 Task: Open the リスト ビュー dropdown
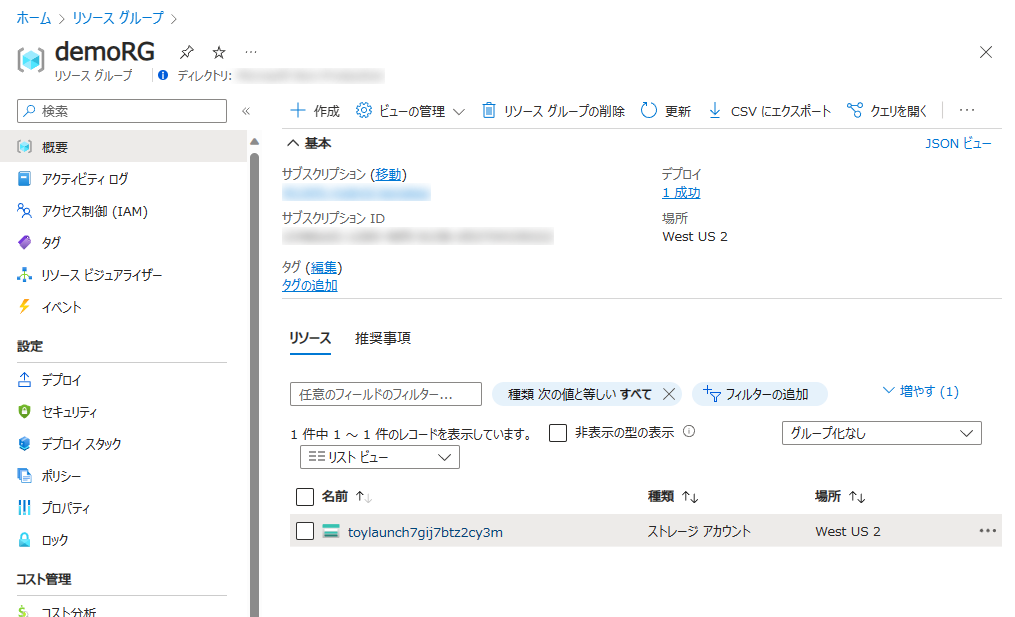pyautogui.click(x=379, y=457)
